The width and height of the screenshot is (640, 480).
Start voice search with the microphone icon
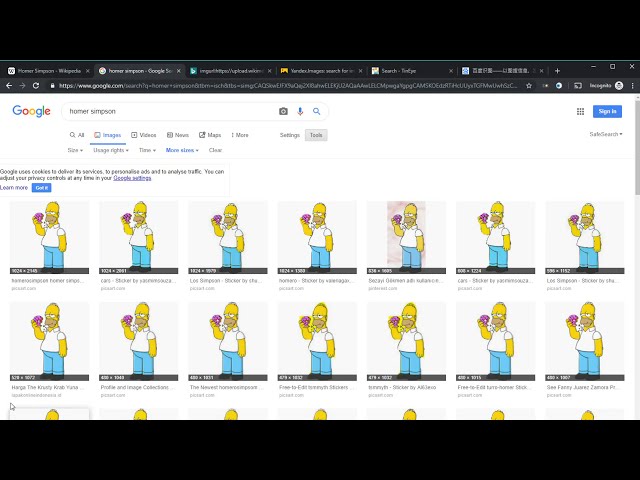coord(300,111)
